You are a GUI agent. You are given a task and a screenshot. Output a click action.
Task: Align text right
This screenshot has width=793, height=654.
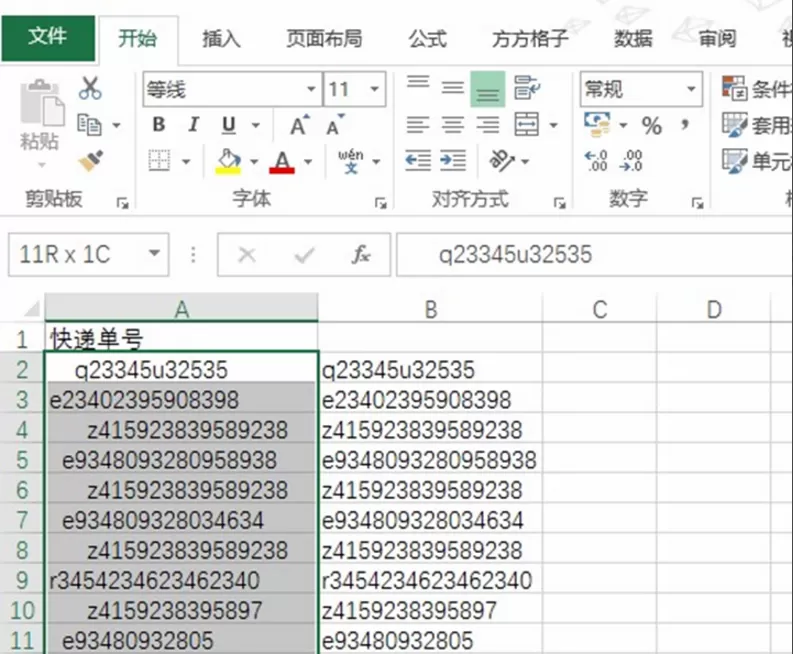(x=488, y=125)
